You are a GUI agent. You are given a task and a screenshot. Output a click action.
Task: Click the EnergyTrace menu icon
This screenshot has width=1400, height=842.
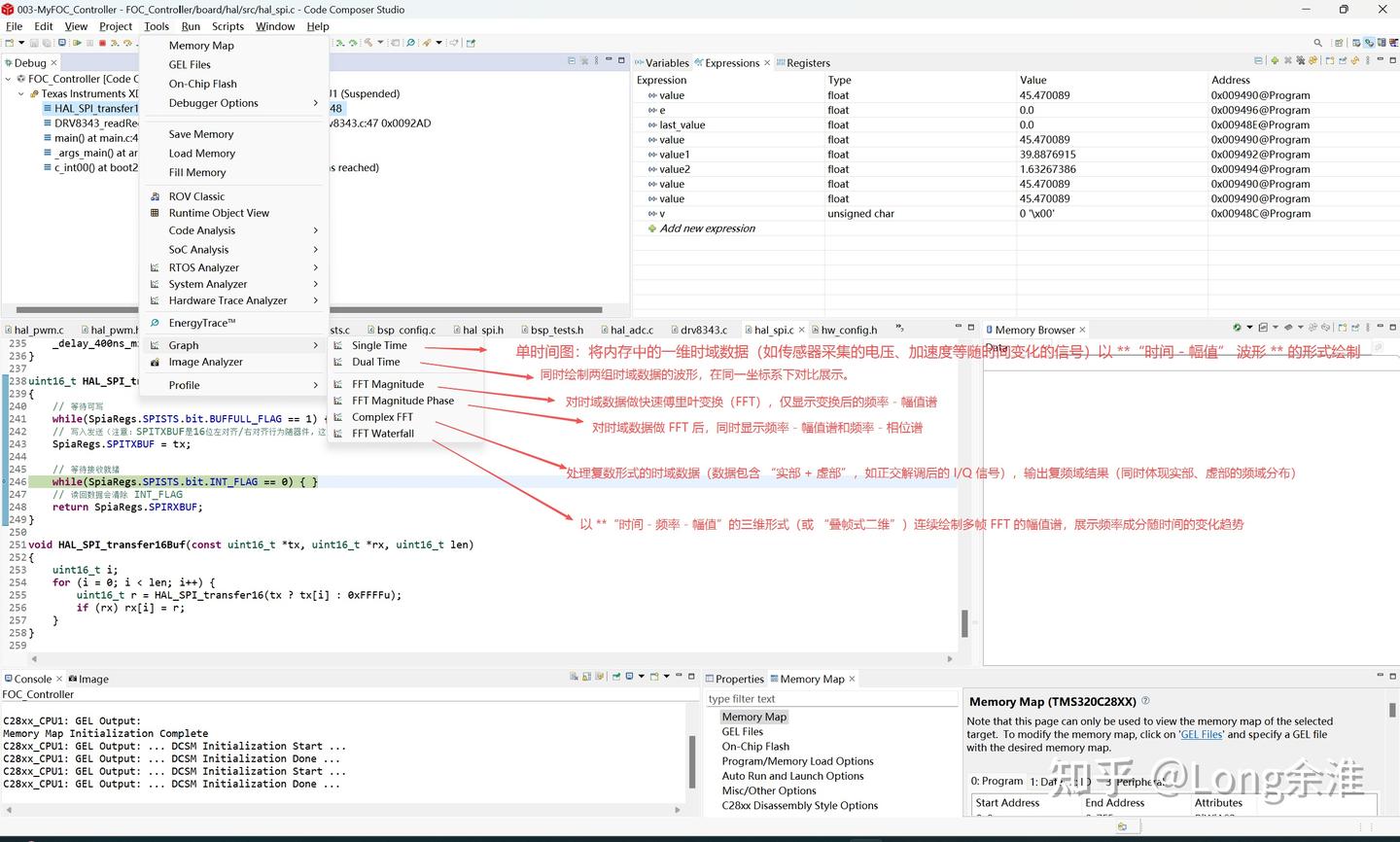[x=154, y=323]
